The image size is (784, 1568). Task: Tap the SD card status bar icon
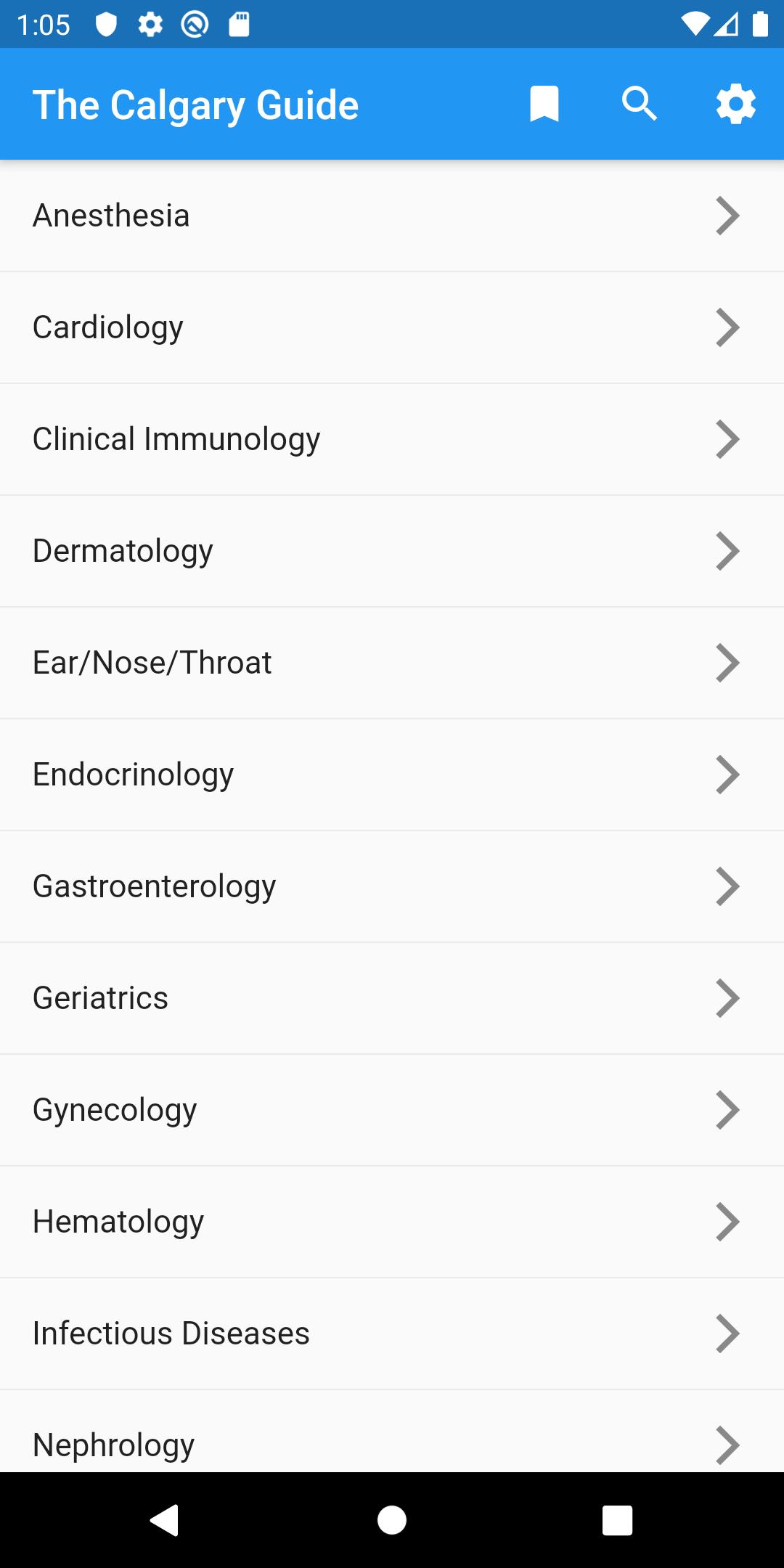click(239, 25)
